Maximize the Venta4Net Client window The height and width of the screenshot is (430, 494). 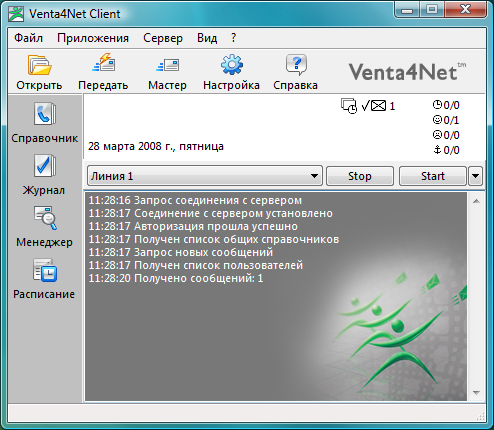[431, 10]
